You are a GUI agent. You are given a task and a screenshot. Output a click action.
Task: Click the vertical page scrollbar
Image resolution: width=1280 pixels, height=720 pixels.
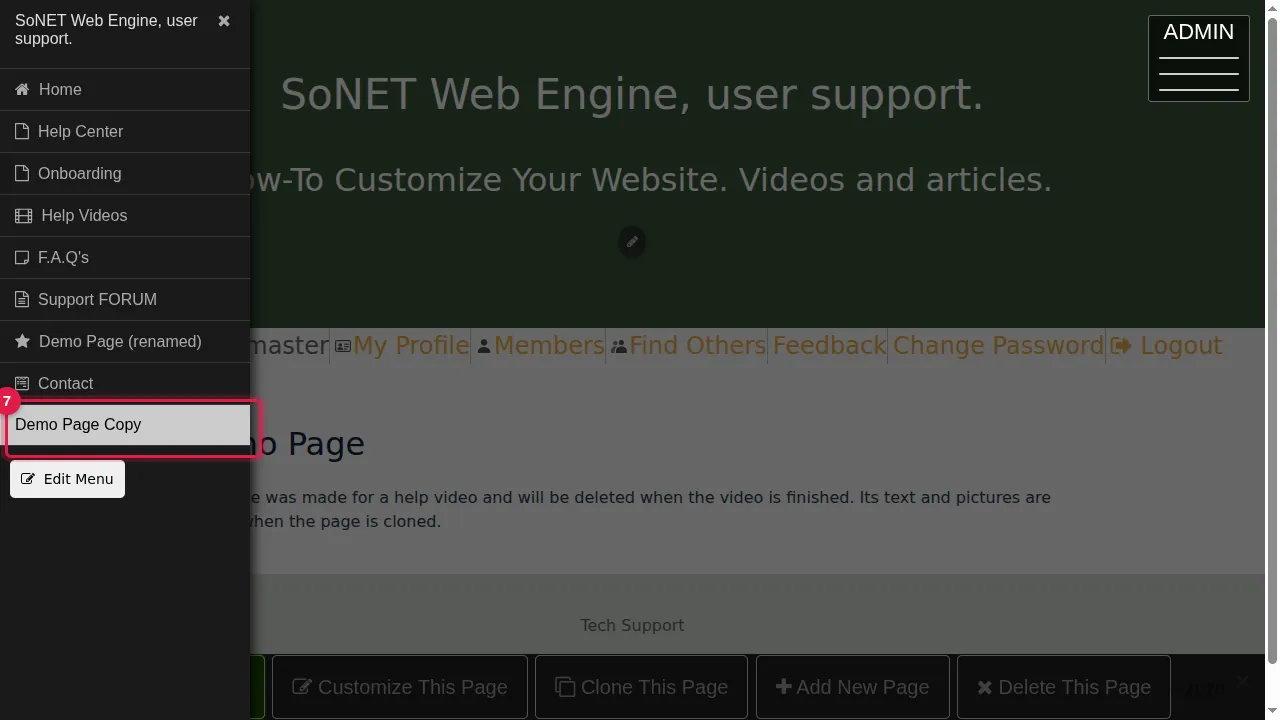[x=1272, y=340]
